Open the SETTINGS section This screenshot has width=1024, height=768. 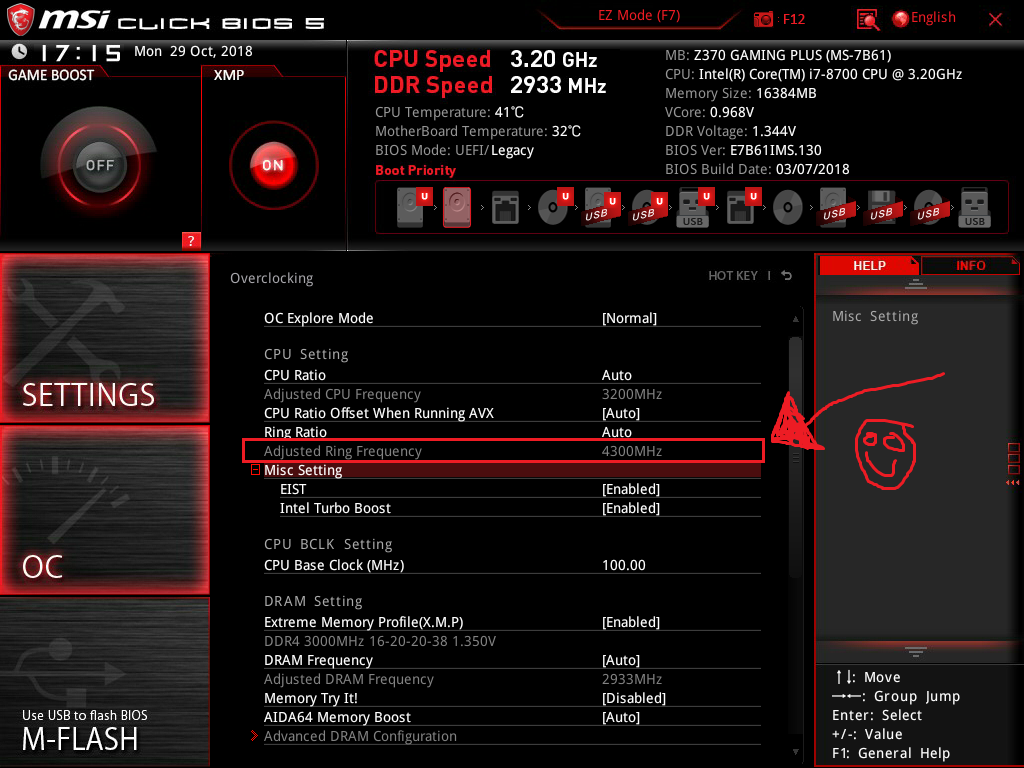click(x=104, y=338)
